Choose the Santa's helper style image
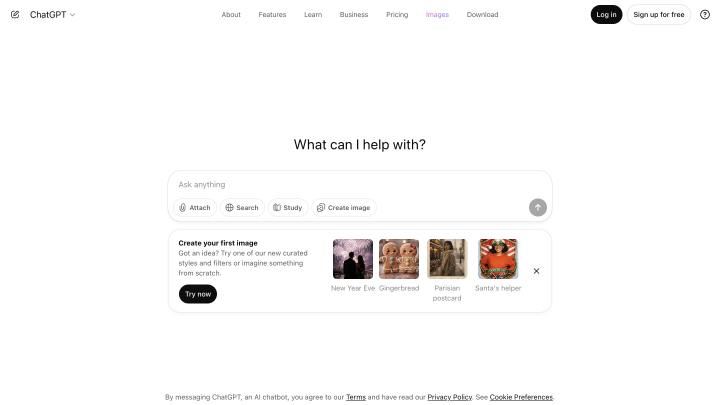Viewport: 720px width, 405px height. click(x=498, y=259)
